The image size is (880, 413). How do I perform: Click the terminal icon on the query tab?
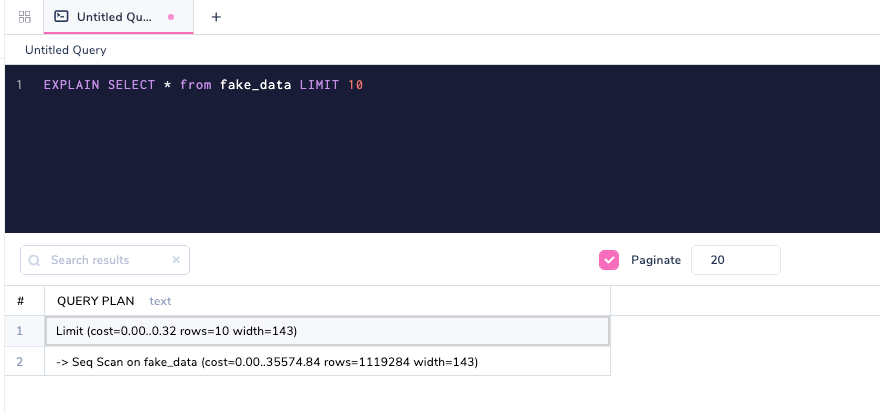[61, 17]
